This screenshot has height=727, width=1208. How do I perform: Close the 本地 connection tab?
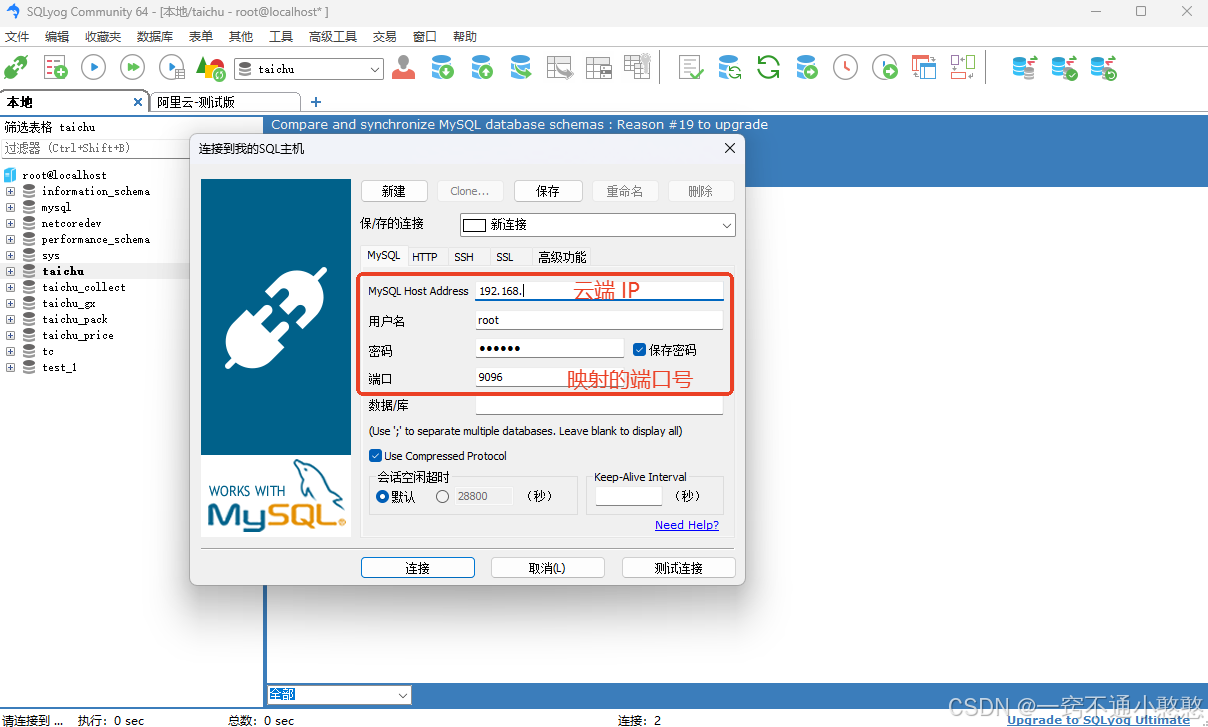click(139, 101)
